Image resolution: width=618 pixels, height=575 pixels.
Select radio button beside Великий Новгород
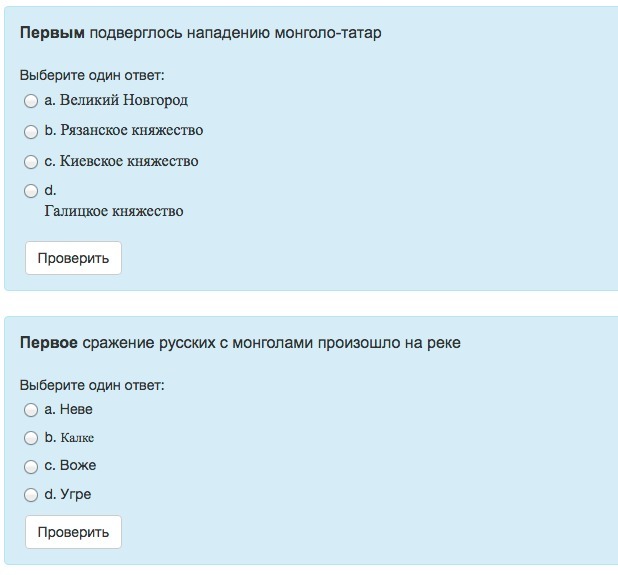pos(31,101)
